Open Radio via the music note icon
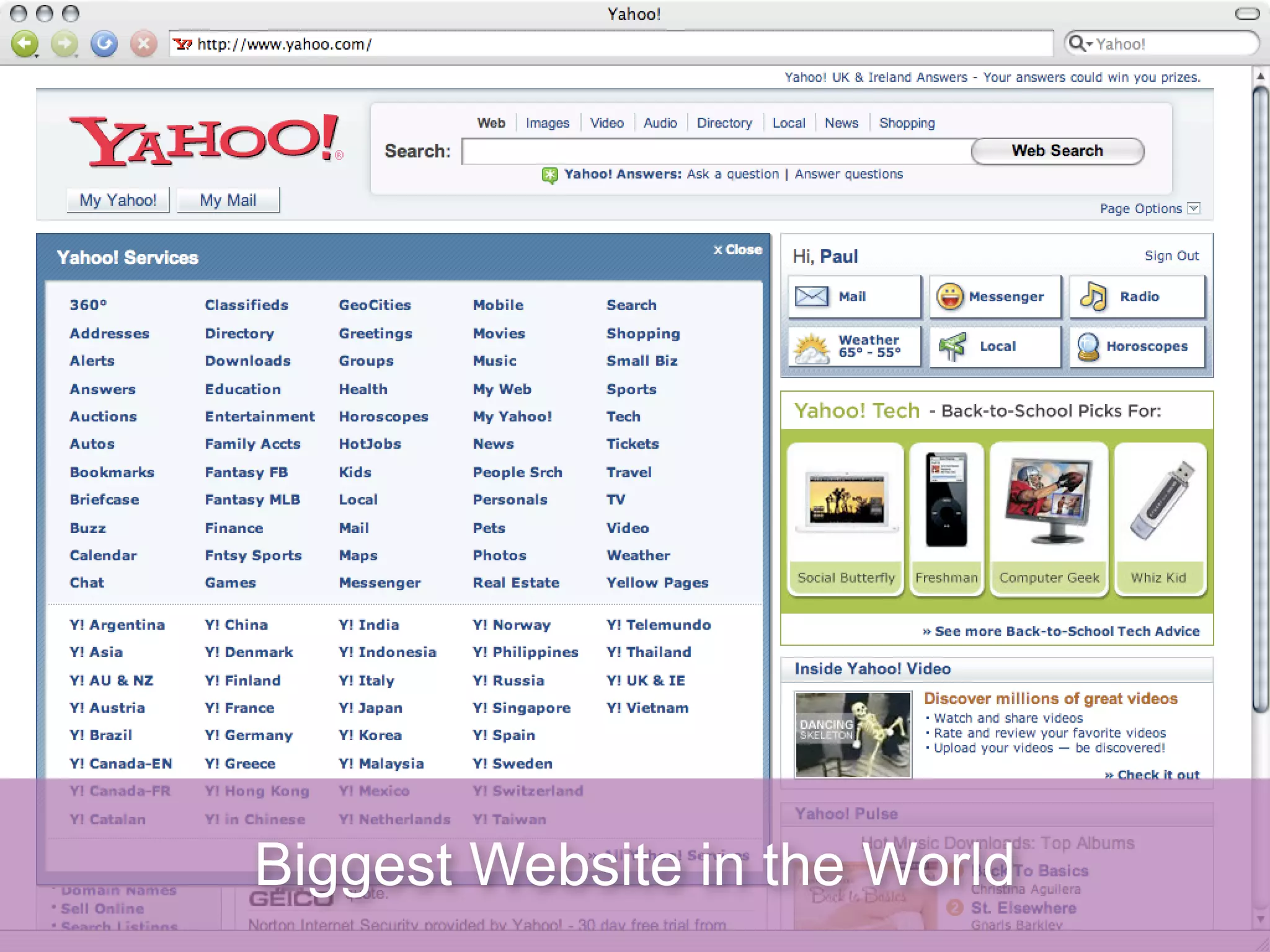The width and height of the screenshot is (1270, 952). (x=1093, y=296)
